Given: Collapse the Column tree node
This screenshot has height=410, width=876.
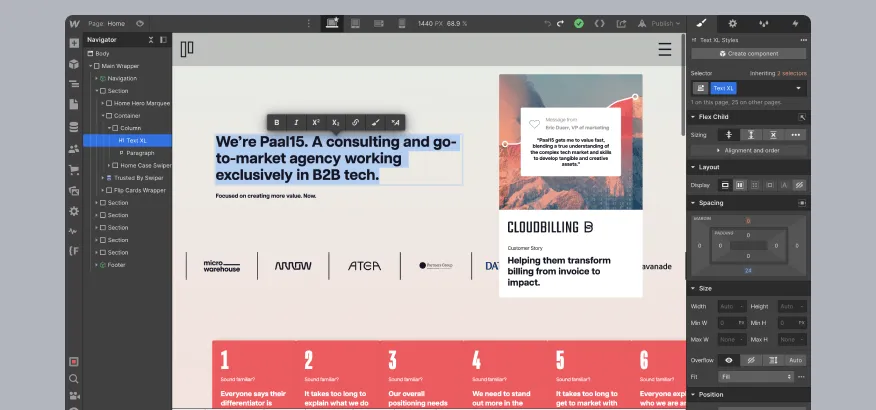Looking at the screenshot, I should pos(109,128).
